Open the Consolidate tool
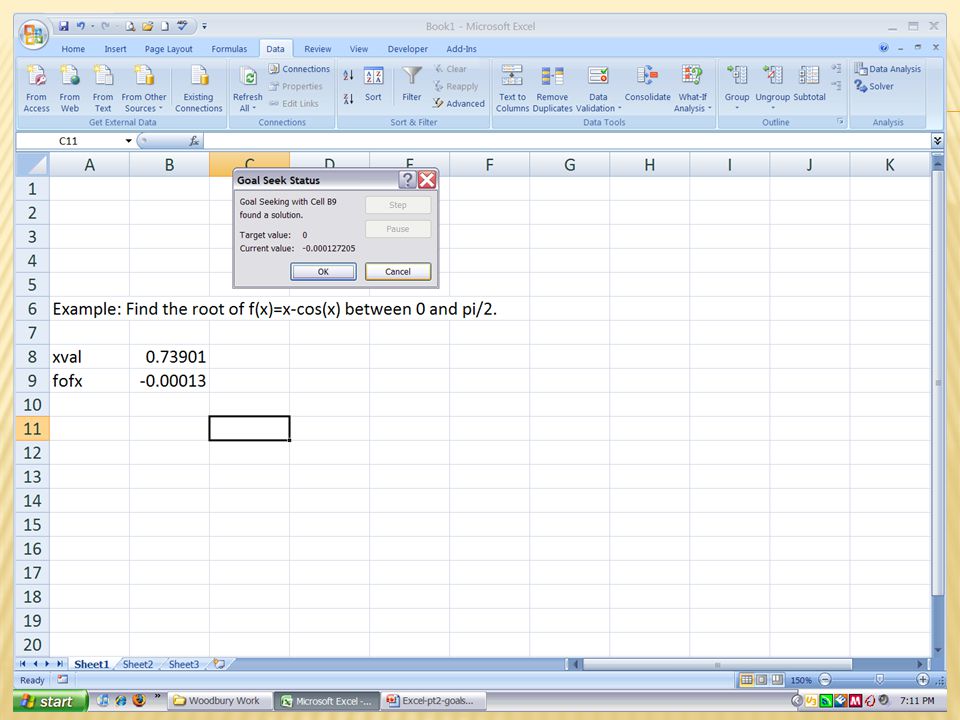Screen dimensions: 960x720 (647, 84)
